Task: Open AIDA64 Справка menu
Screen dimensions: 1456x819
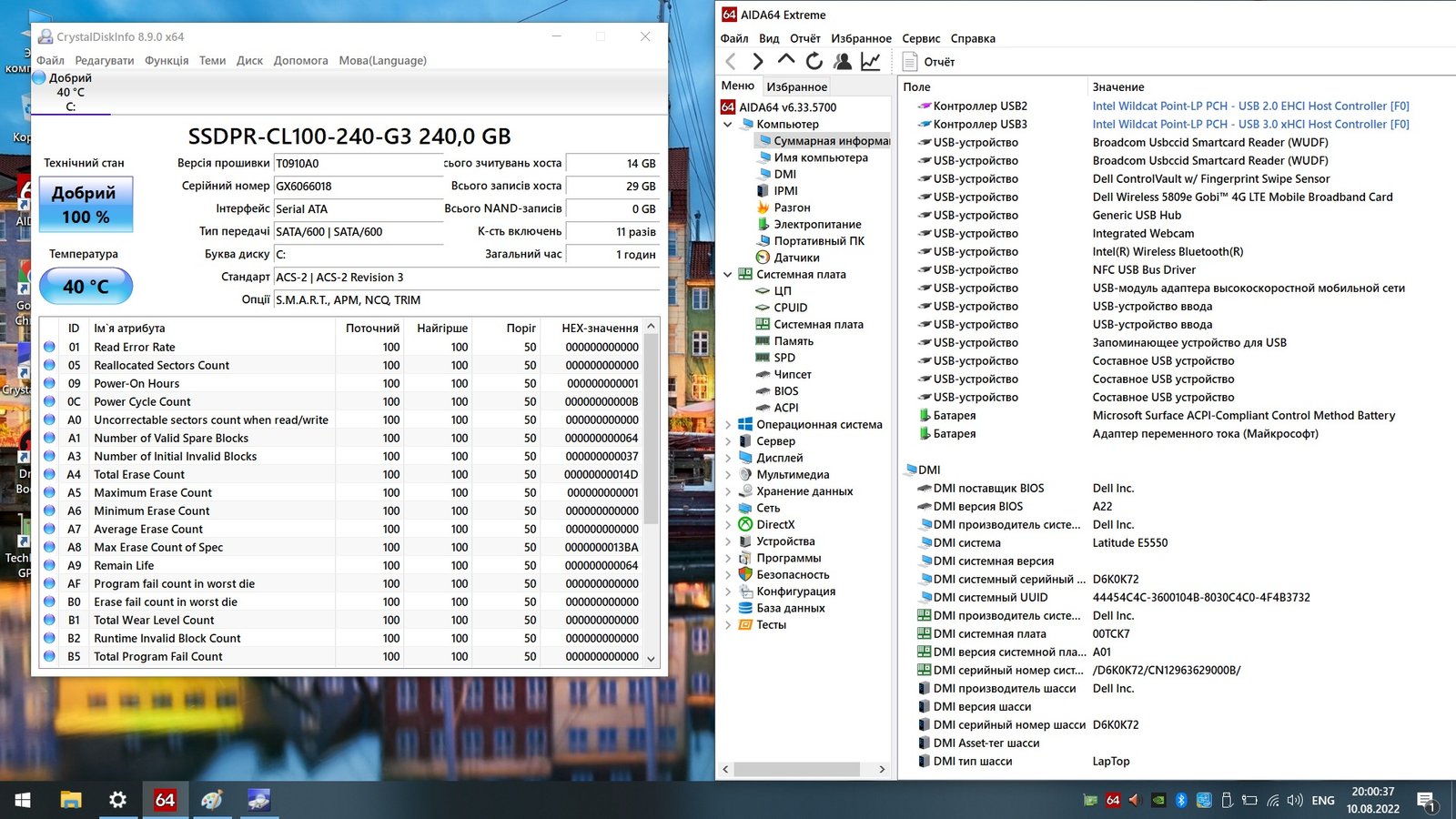Action: (973, 38)
